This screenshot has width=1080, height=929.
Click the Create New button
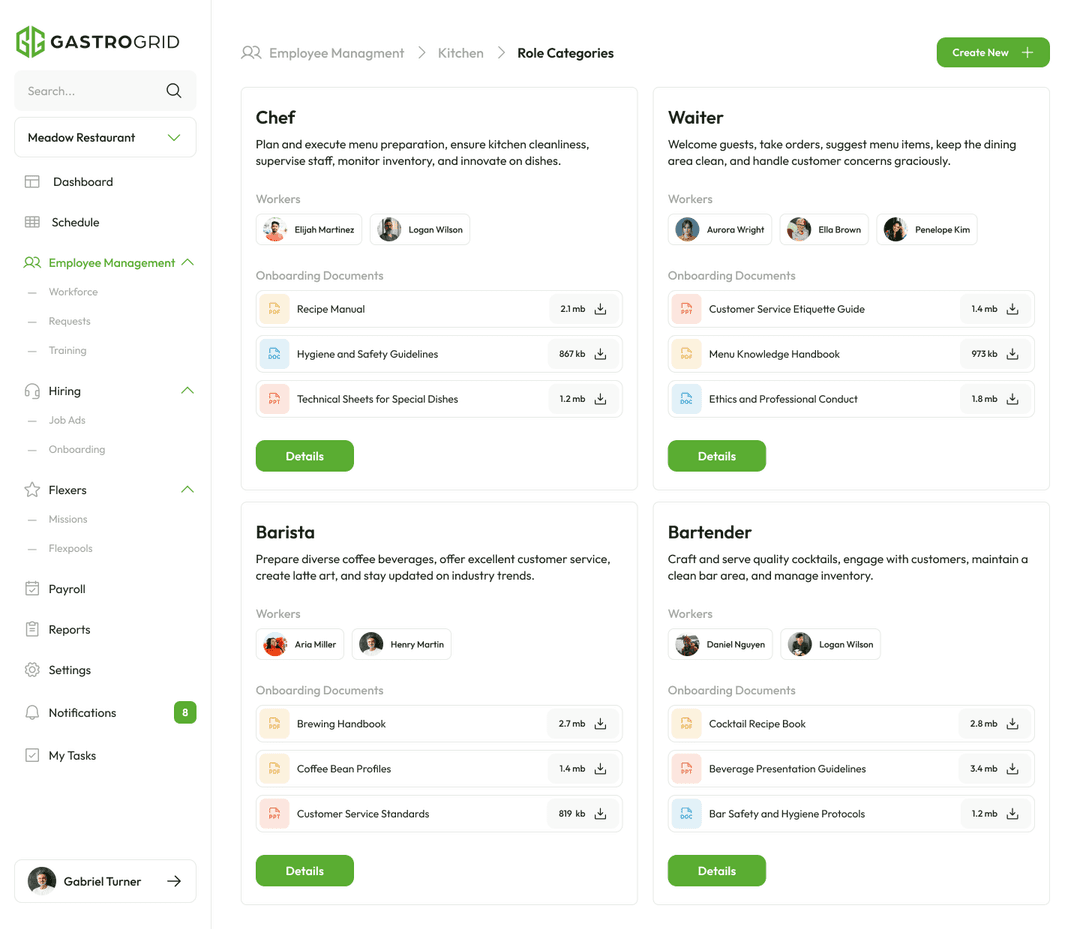993,52
